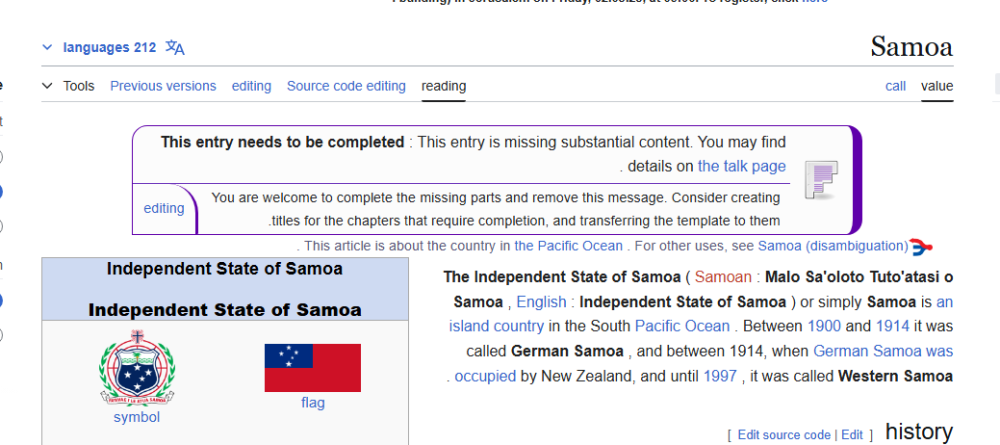Click the editing link in notice box
Screen dimensions: 1000x445
coord(164,208)
